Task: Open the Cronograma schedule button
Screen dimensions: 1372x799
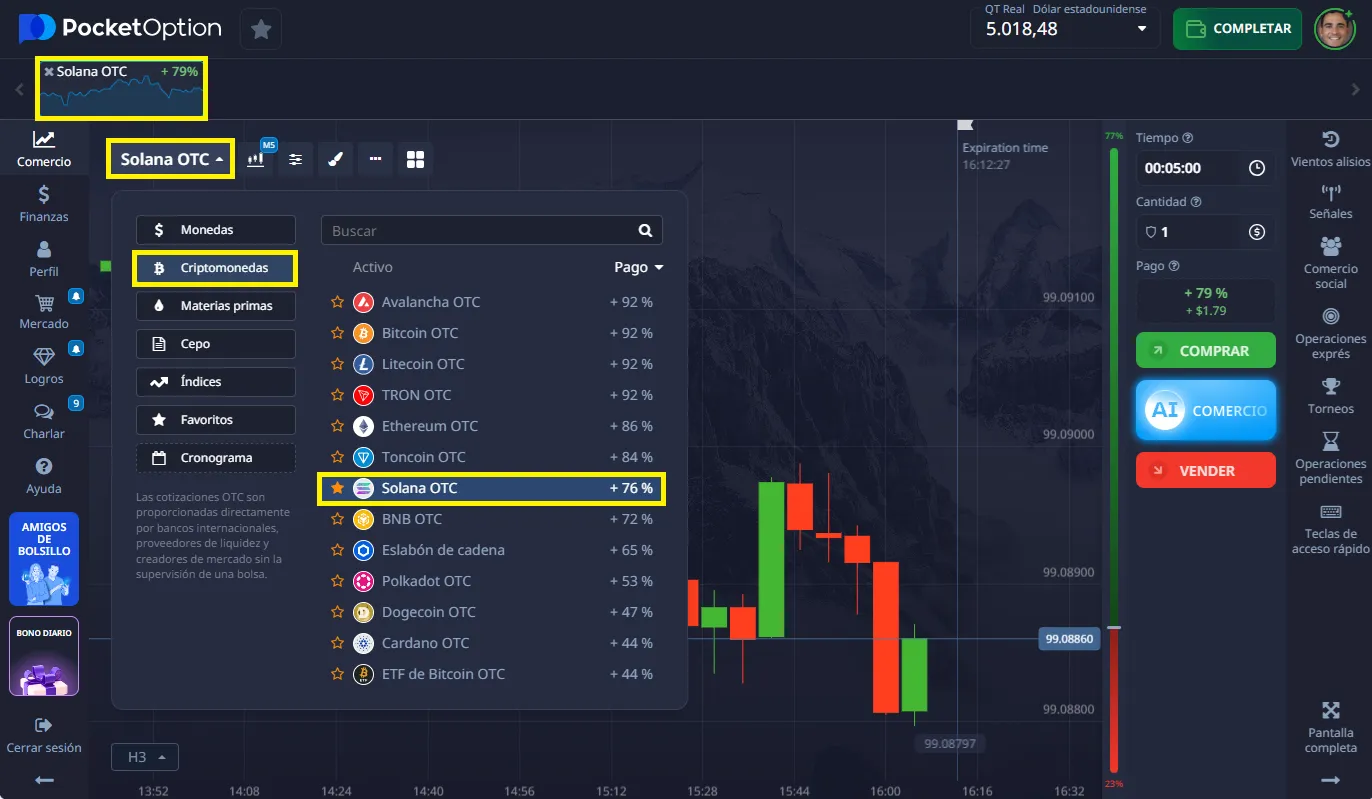Action: 216,458
